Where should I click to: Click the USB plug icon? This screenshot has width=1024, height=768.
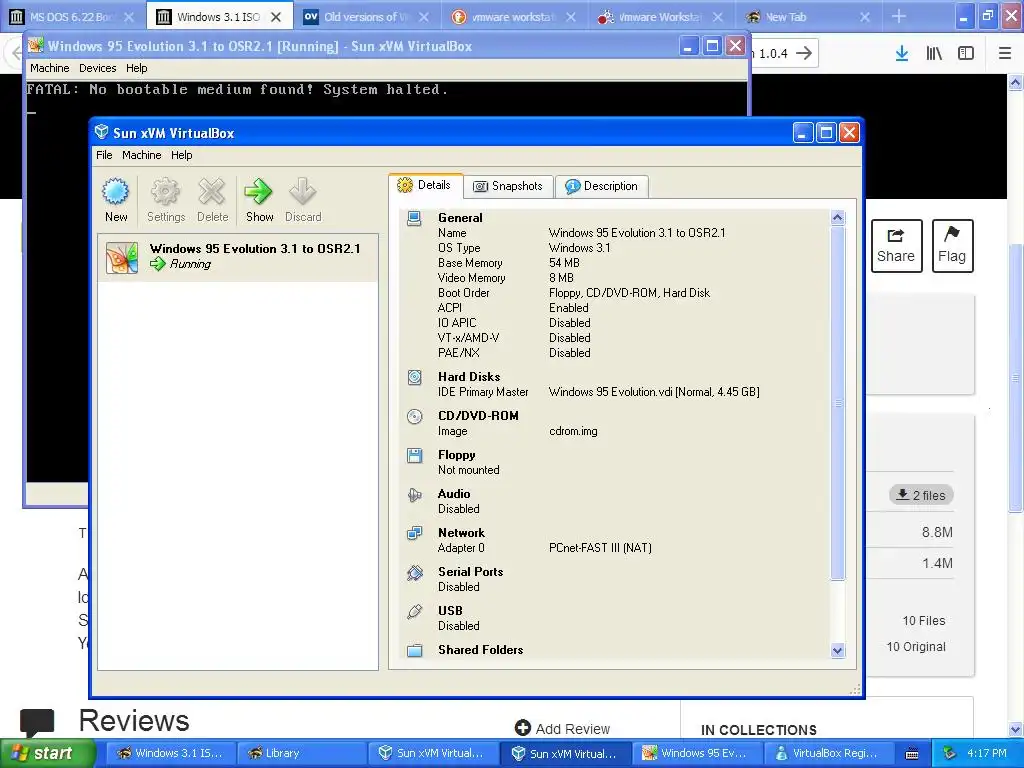(415, 611)
